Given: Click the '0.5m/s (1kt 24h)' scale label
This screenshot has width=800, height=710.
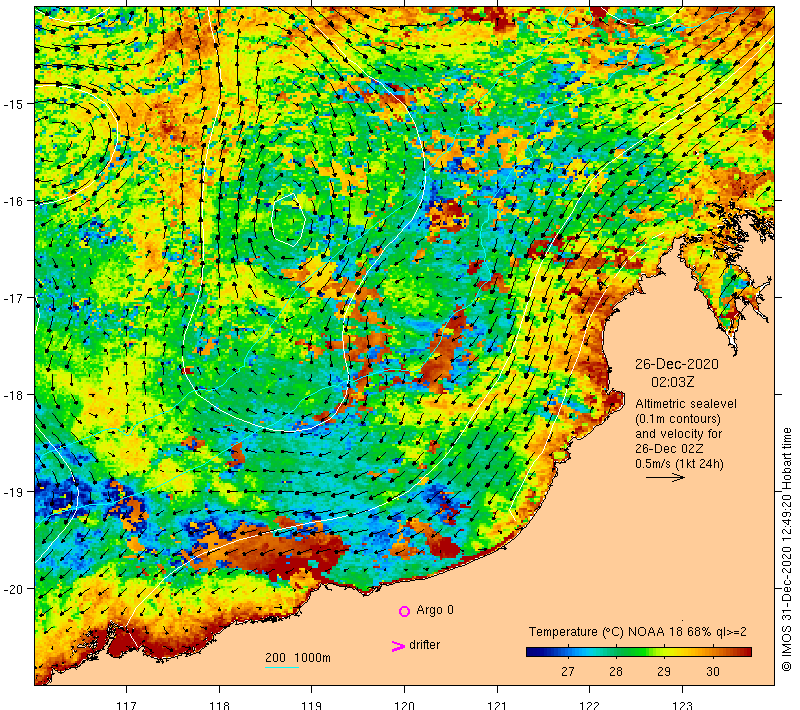Looking at the screenshot, I should point(680,464).
